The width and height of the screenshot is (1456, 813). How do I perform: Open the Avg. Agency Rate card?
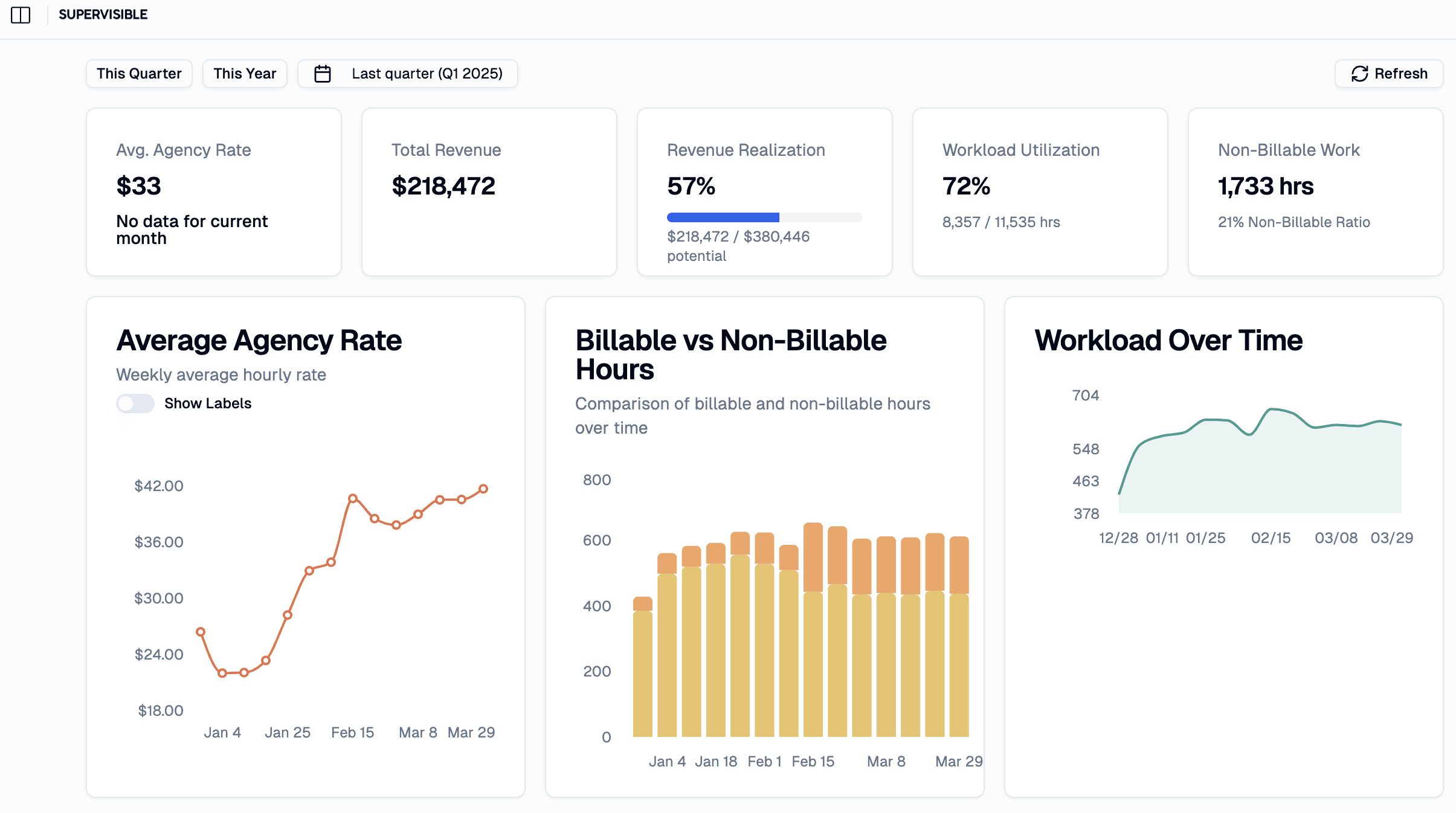click(x=214, y=192)
